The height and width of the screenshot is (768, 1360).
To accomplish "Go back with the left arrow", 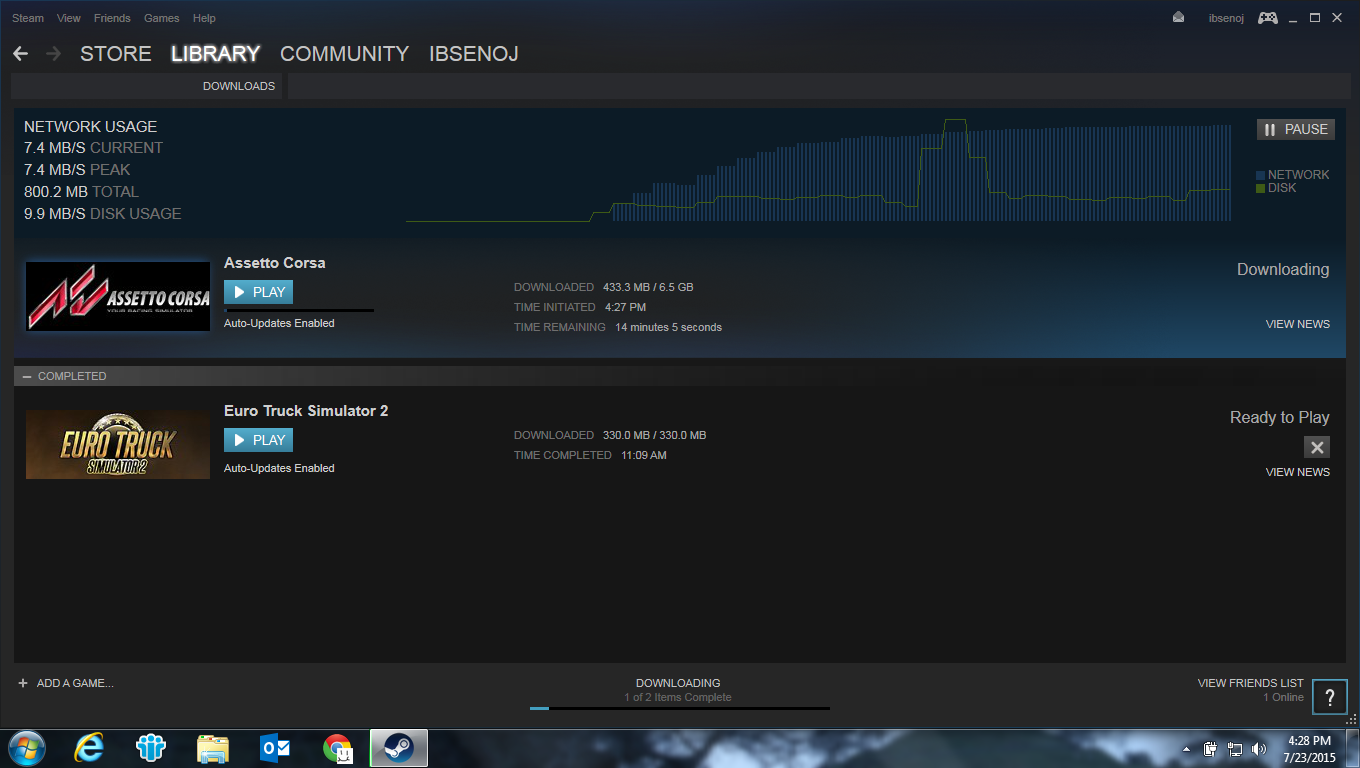I will tap(20, 54).
